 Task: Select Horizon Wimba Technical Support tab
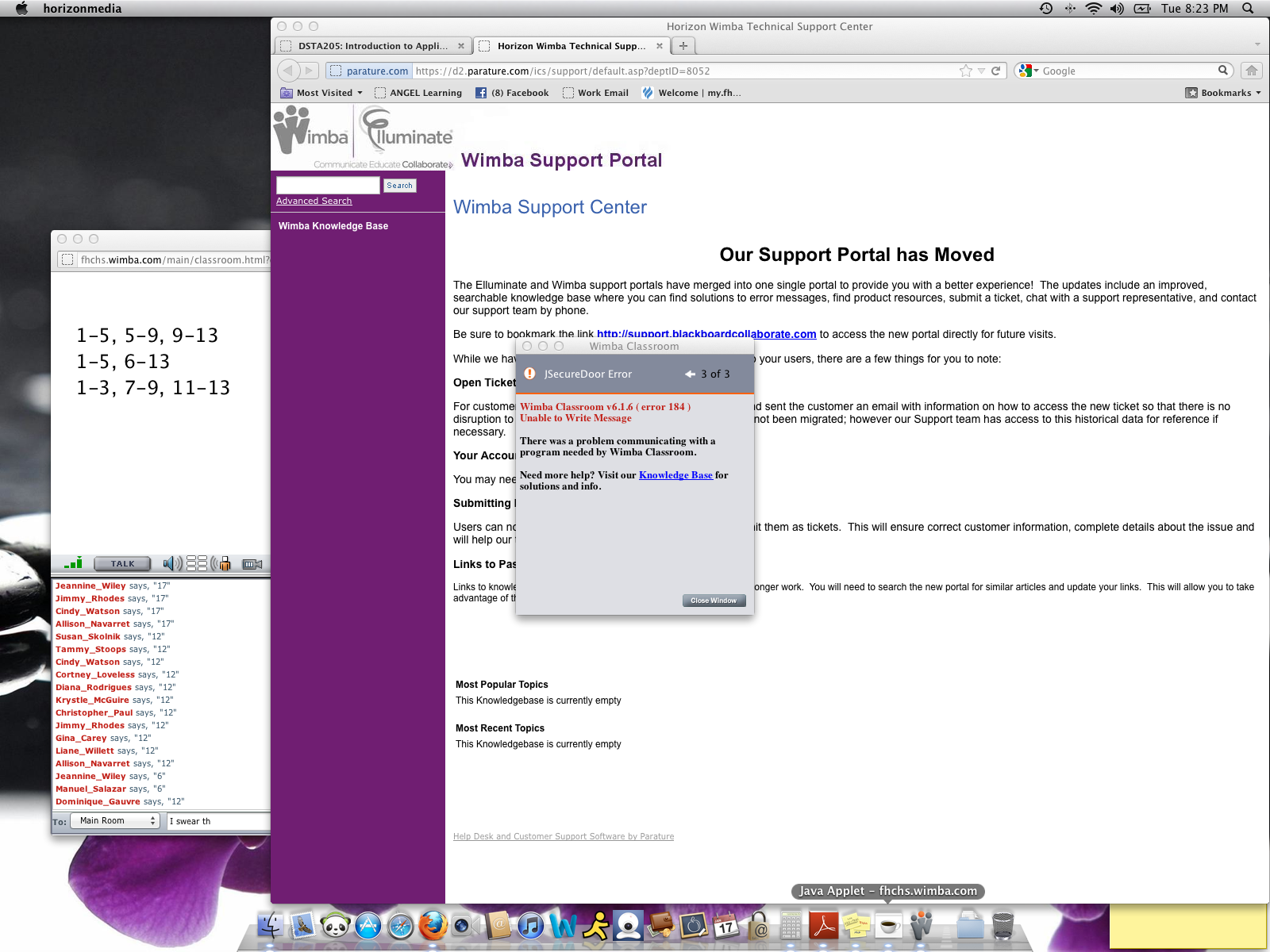pyautogui.click(x=571, y=46)
